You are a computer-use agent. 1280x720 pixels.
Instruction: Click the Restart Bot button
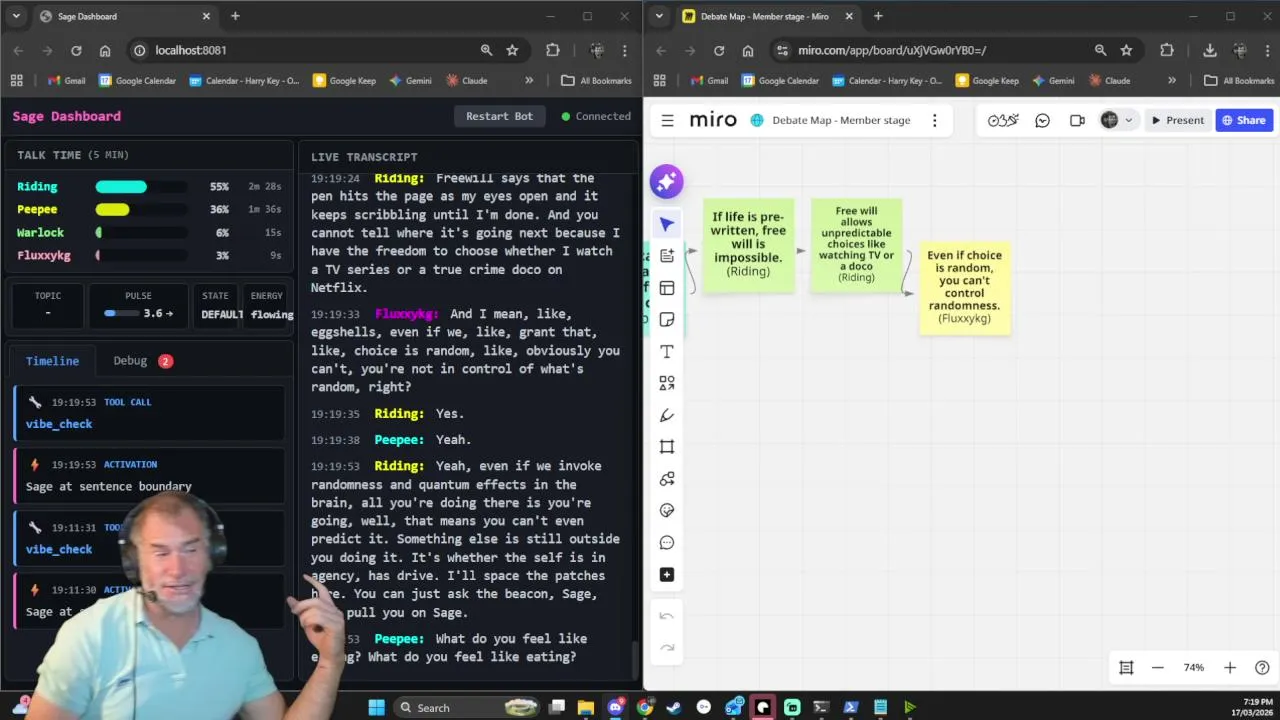(499, 116)
